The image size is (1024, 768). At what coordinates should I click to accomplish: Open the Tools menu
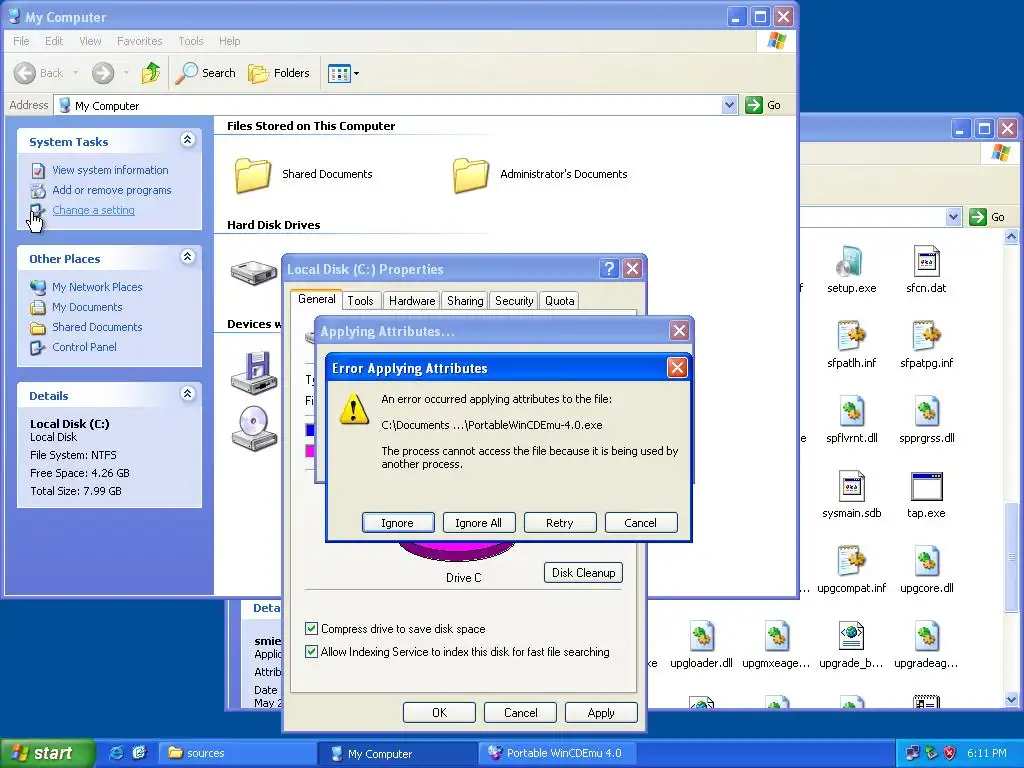[191, 41]
